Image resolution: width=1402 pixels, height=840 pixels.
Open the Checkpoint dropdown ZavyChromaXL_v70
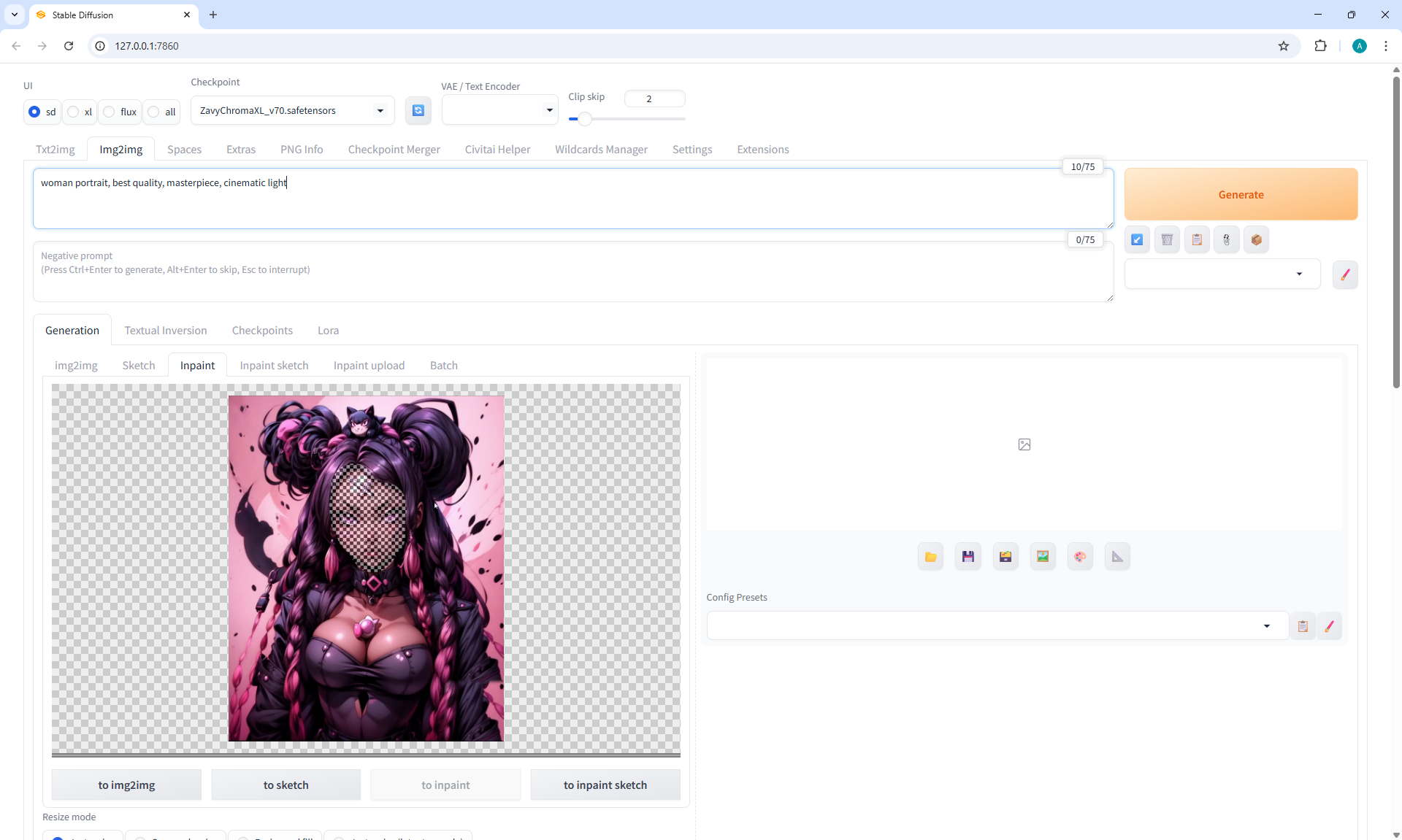(x=292, y=111)
